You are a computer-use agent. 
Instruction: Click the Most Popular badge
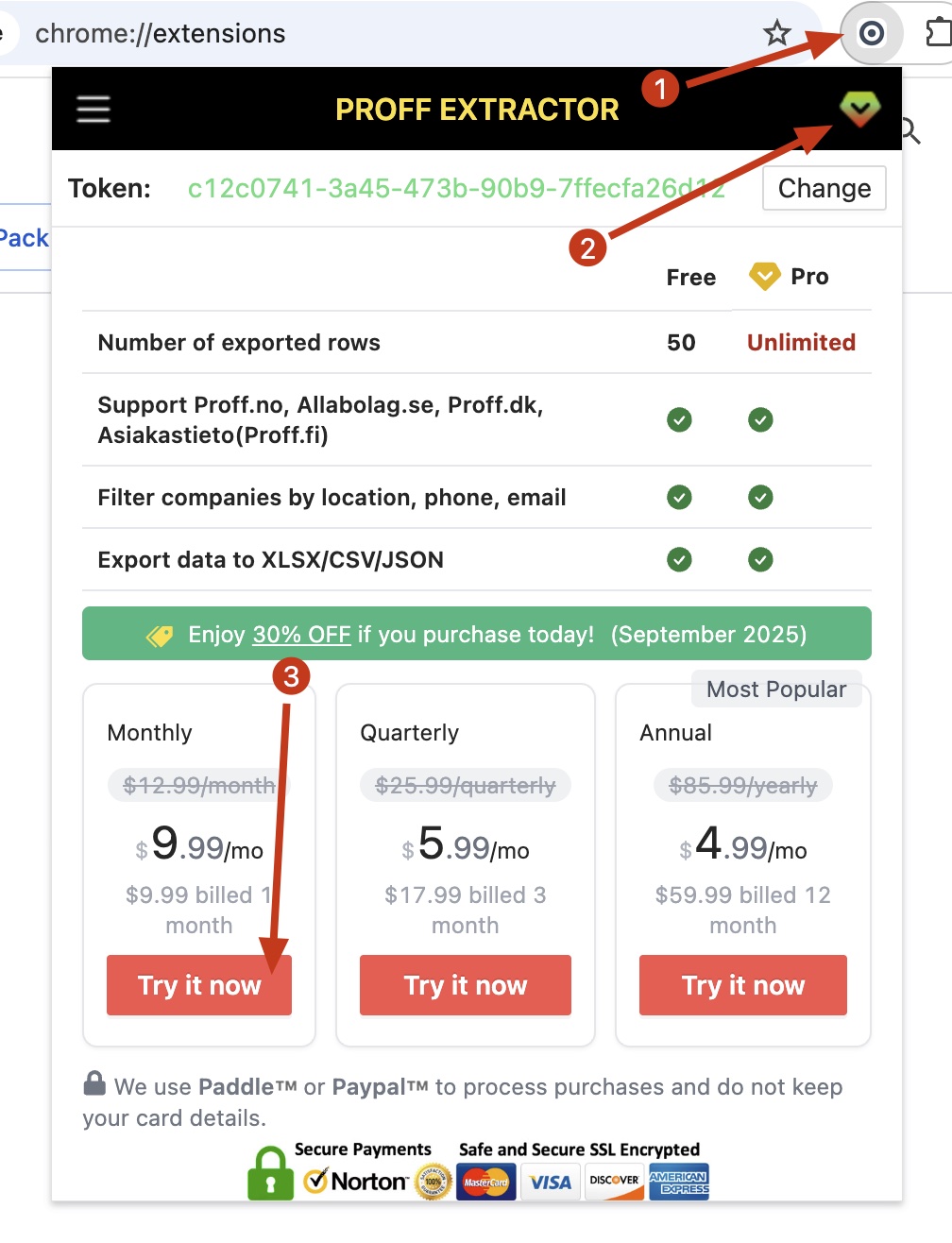[776, 690]
